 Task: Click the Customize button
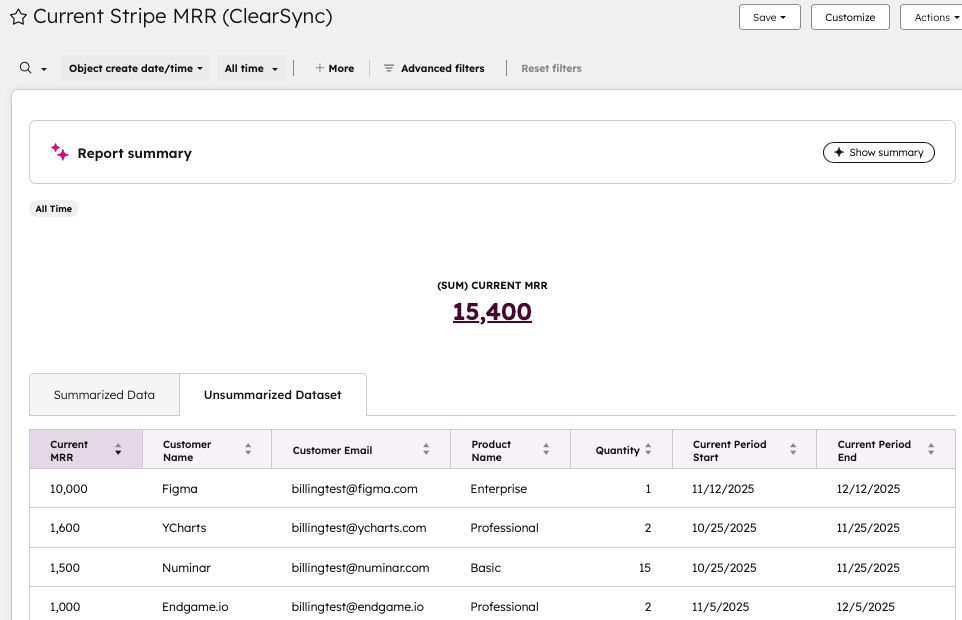tap(850, 17)
